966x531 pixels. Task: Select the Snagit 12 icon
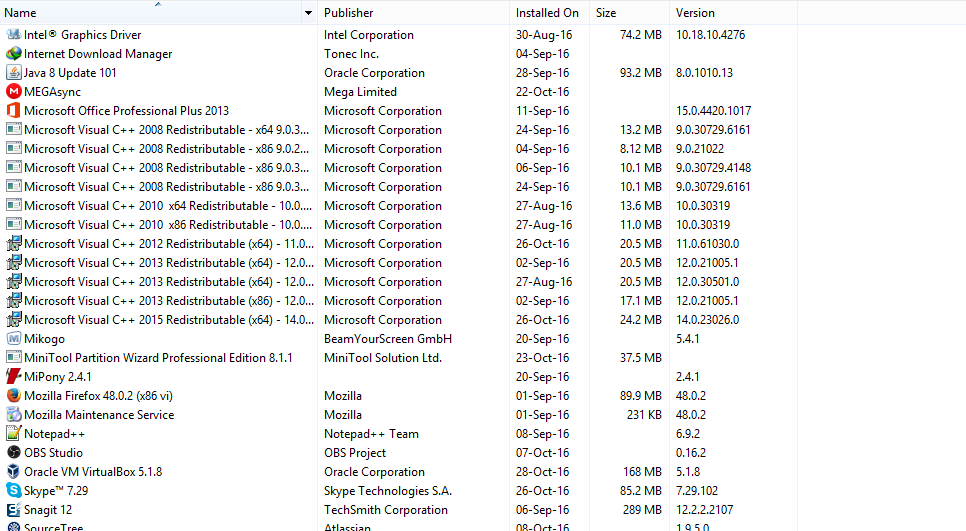(x=14, y=509)
